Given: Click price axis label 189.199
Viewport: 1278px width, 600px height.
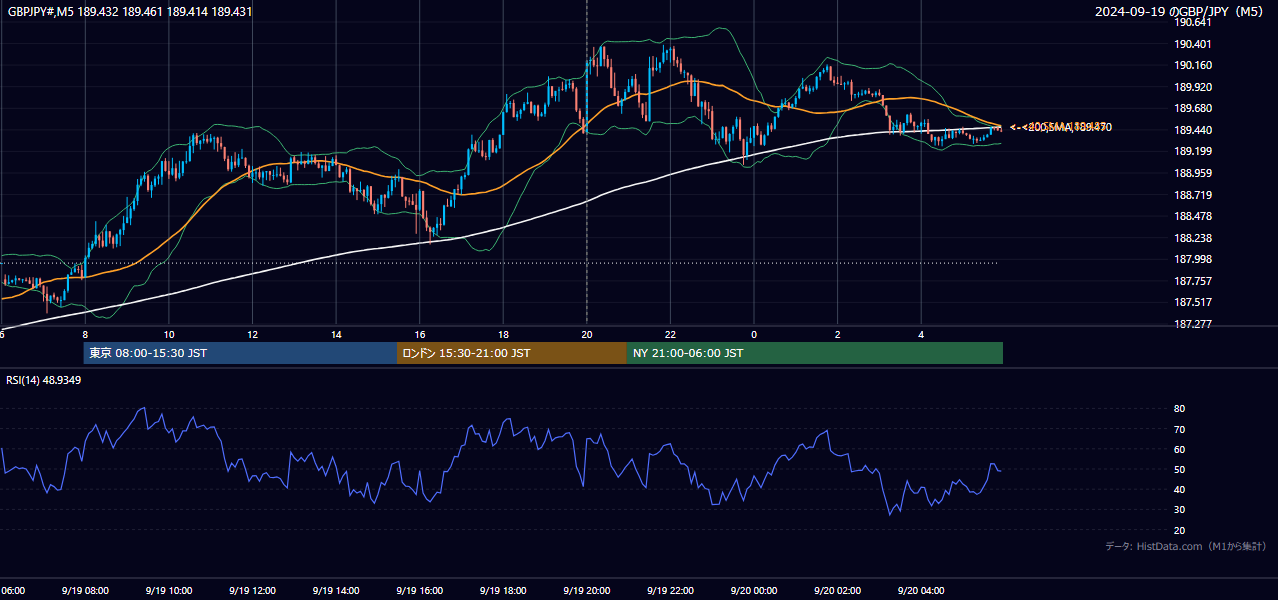Looking at the screenshot, I should tap(1194, 151).
